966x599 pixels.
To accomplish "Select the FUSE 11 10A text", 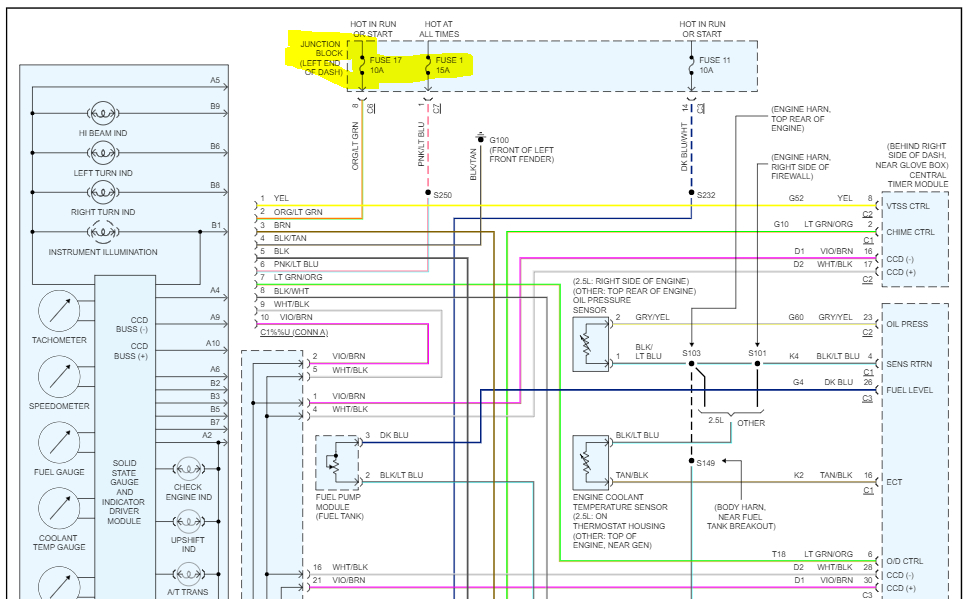I will click(715, 65).
